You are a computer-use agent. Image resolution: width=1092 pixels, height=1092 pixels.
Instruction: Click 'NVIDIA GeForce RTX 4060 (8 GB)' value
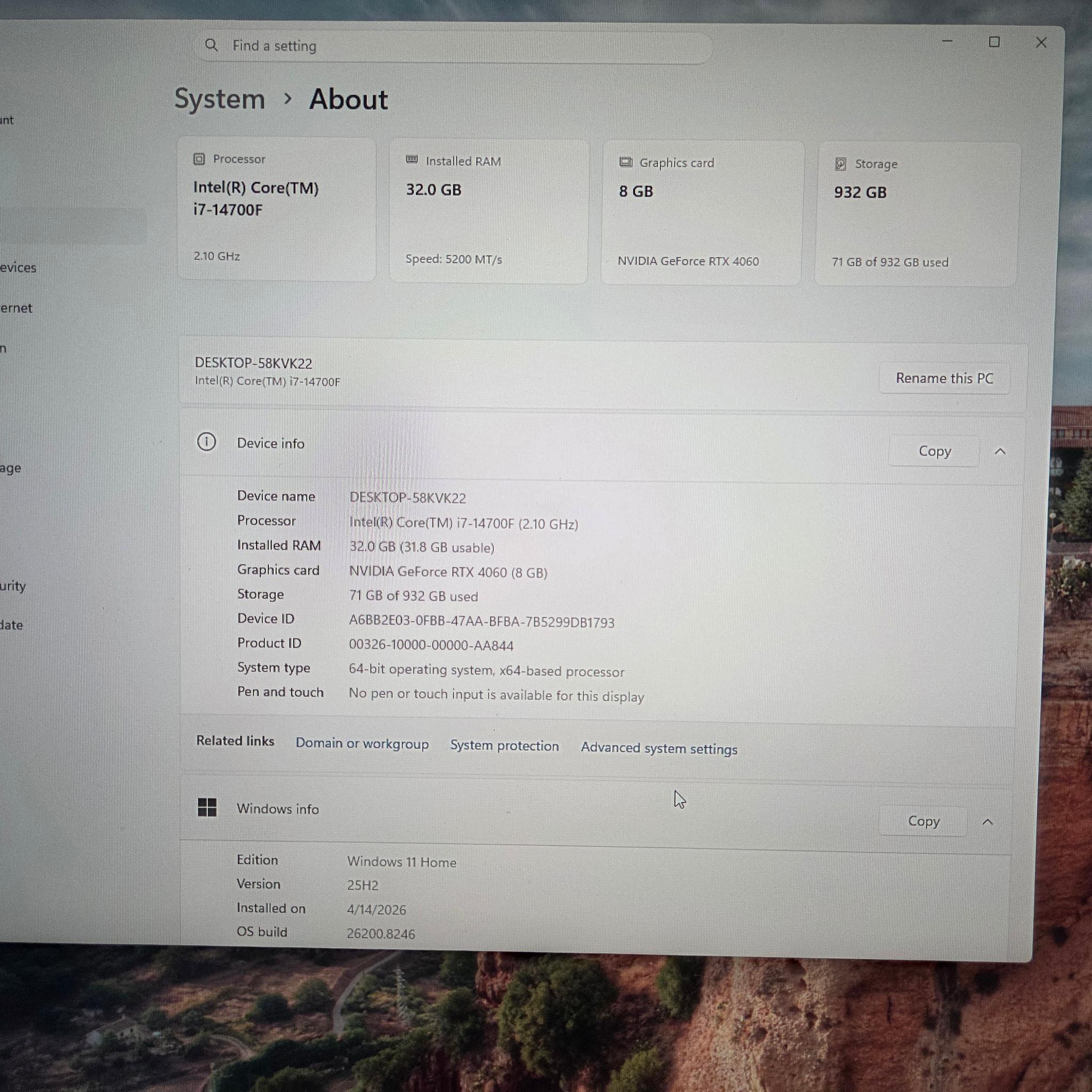click(x=448, y=572)
